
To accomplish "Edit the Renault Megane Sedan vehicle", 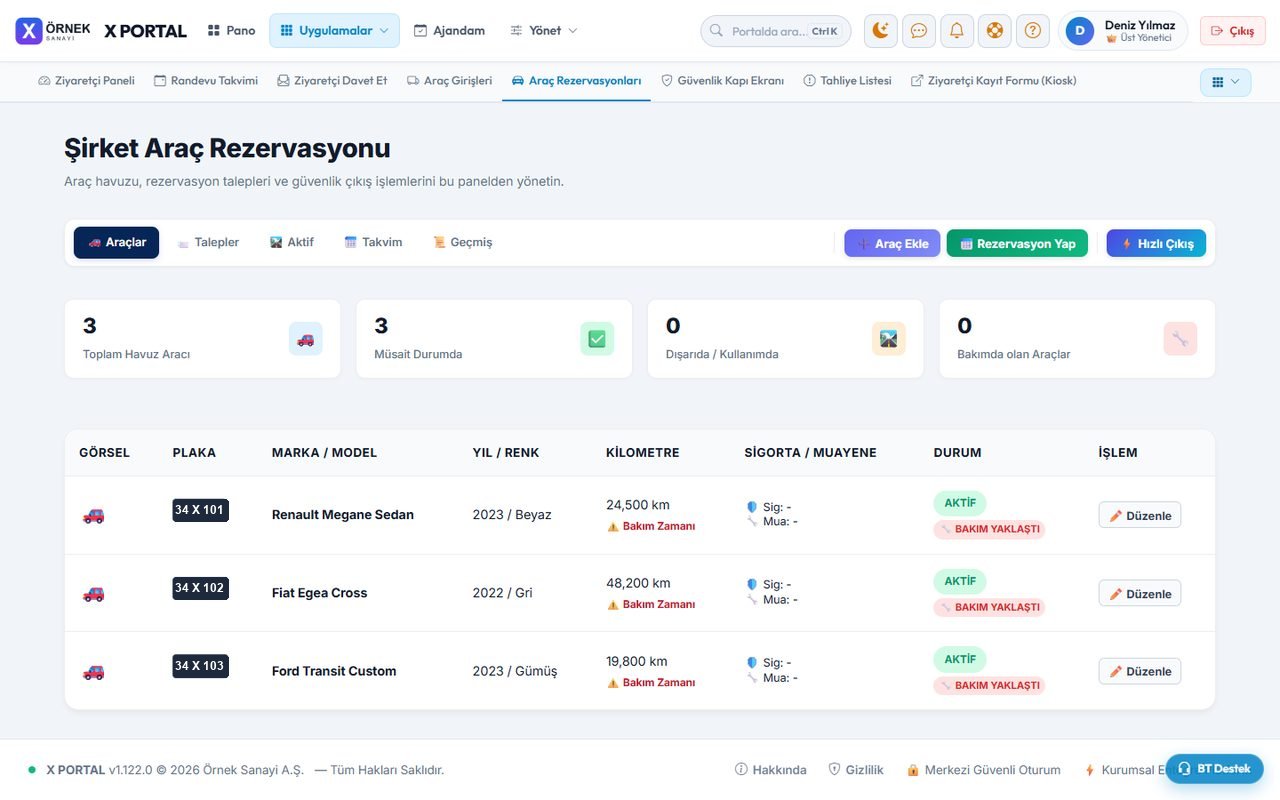I will [x=1140, y=515].
